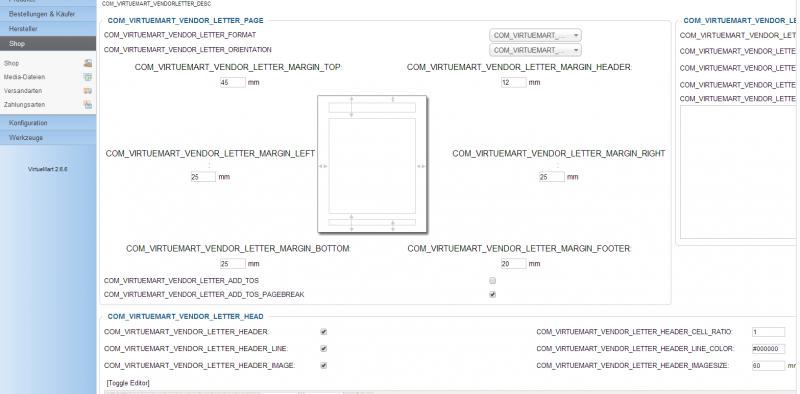Enable the LETTER_ADD_TOS checkbox
The height and width of the screenshot is (394, 800).
(492, 281)
